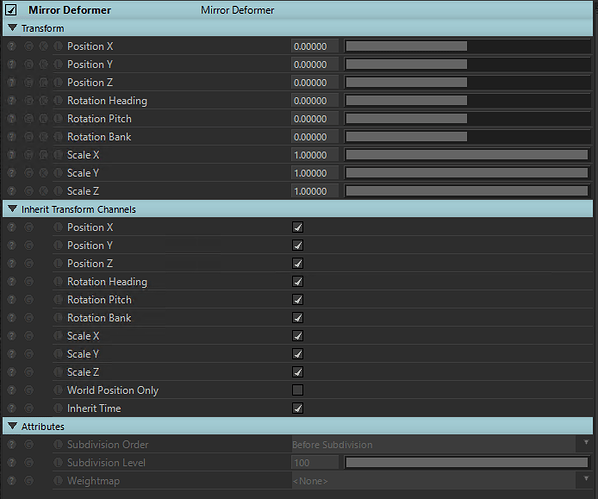Enable the World Position Only checkbox
Viewport: 598px width, 499px height.
coord(297,390)
